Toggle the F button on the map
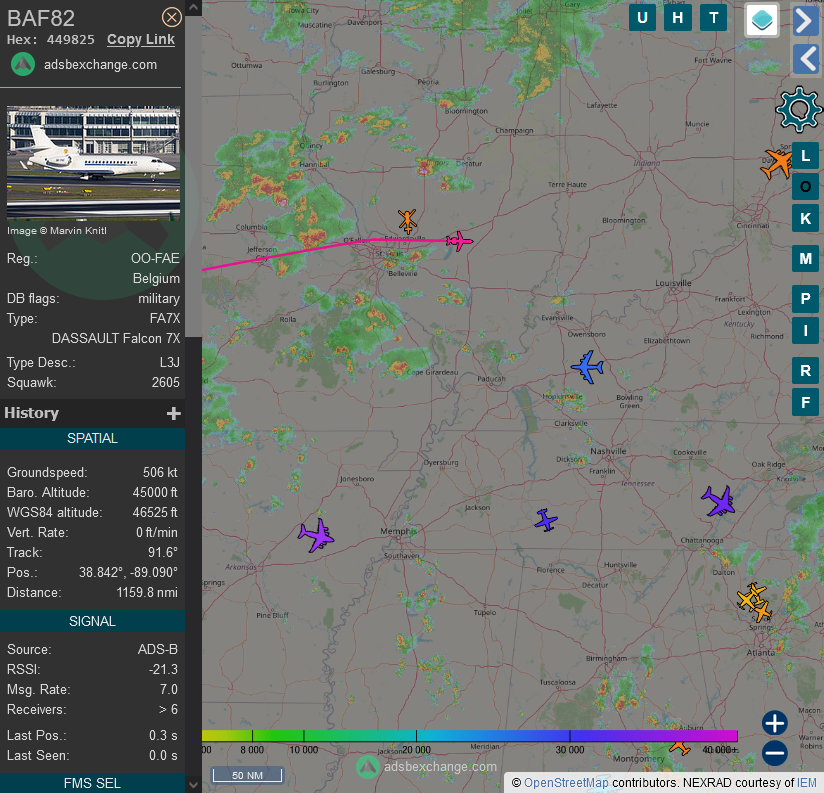Image resolution: width=824 pixels, height=793 pixels. [x=805, y=403]
